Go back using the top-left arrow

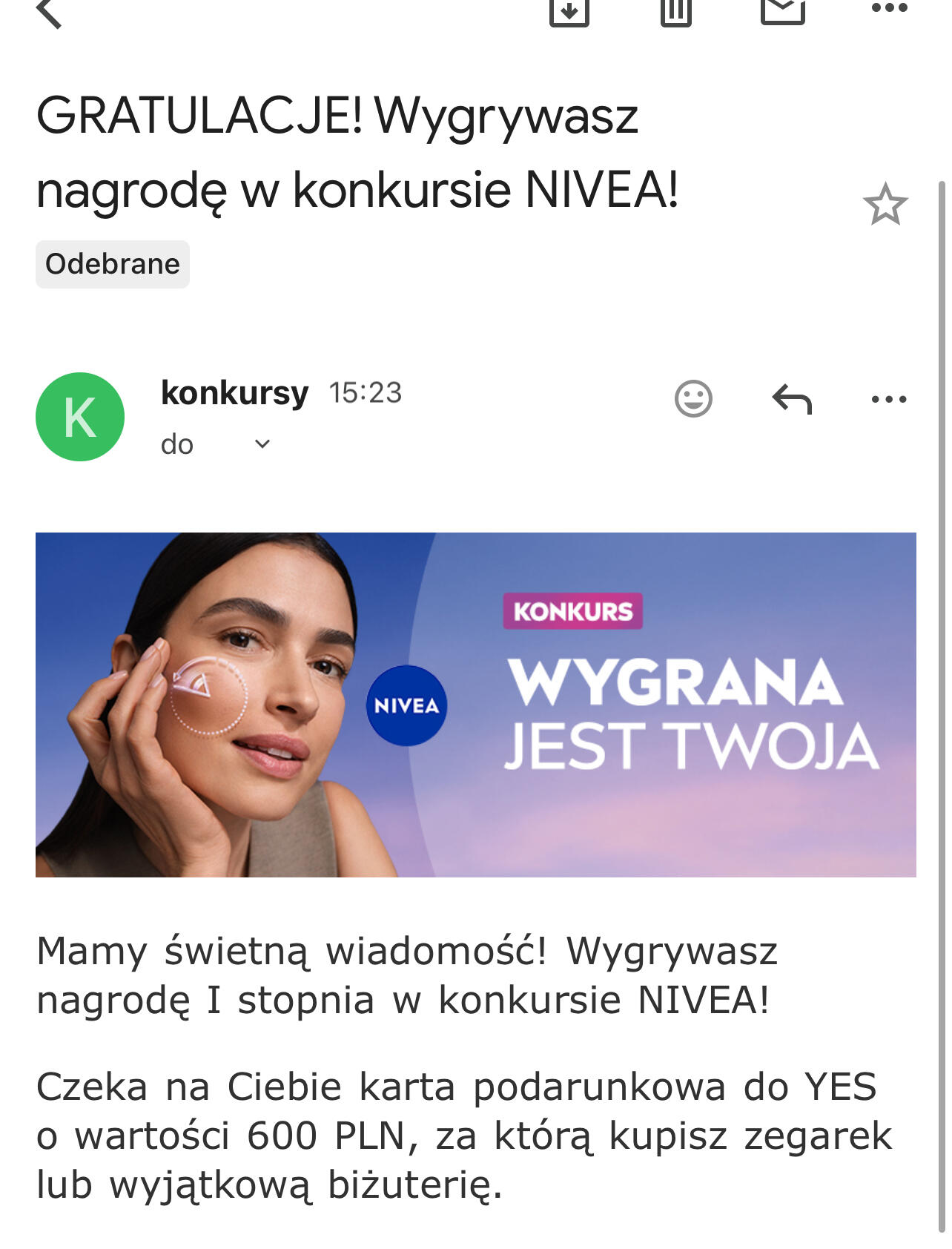(x=49, y=12)
